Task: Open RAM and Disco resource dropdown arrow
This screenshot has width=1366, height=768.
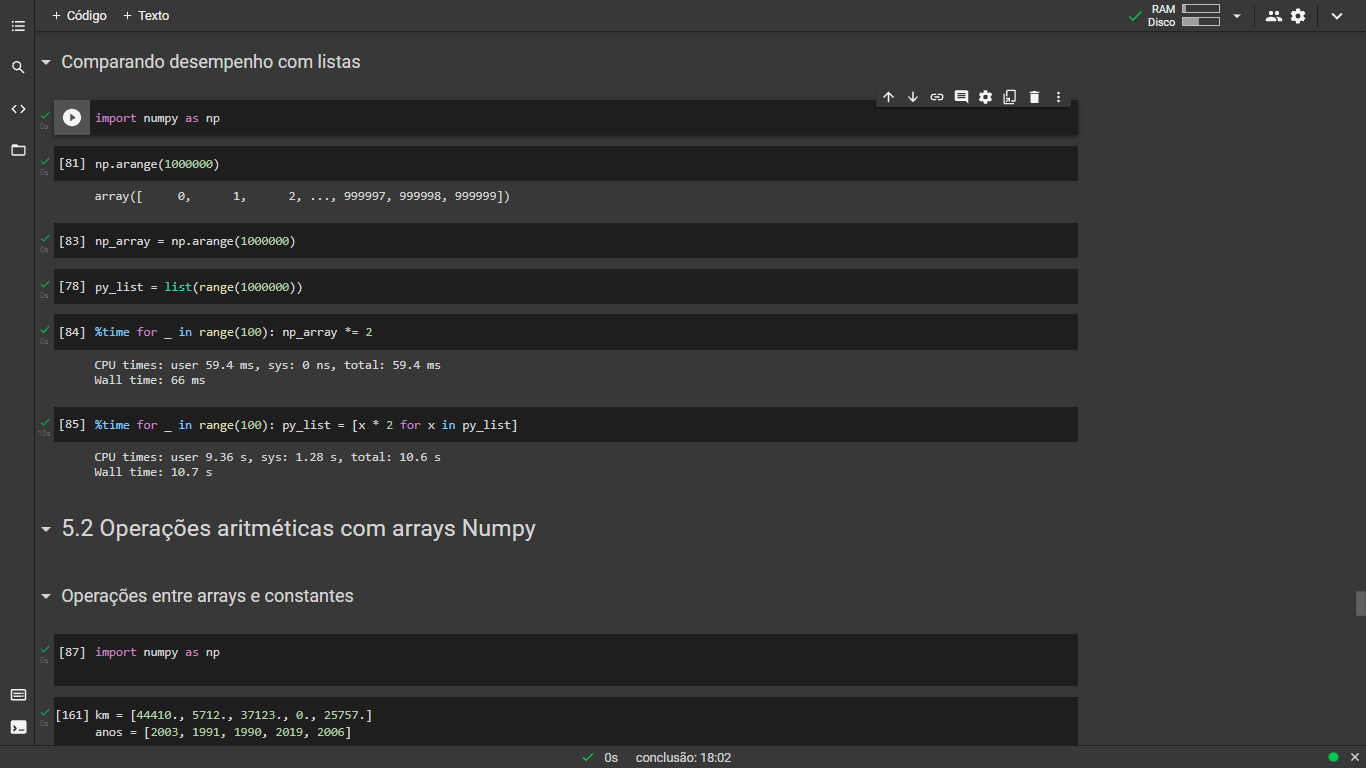Action: coord(1237,16)
